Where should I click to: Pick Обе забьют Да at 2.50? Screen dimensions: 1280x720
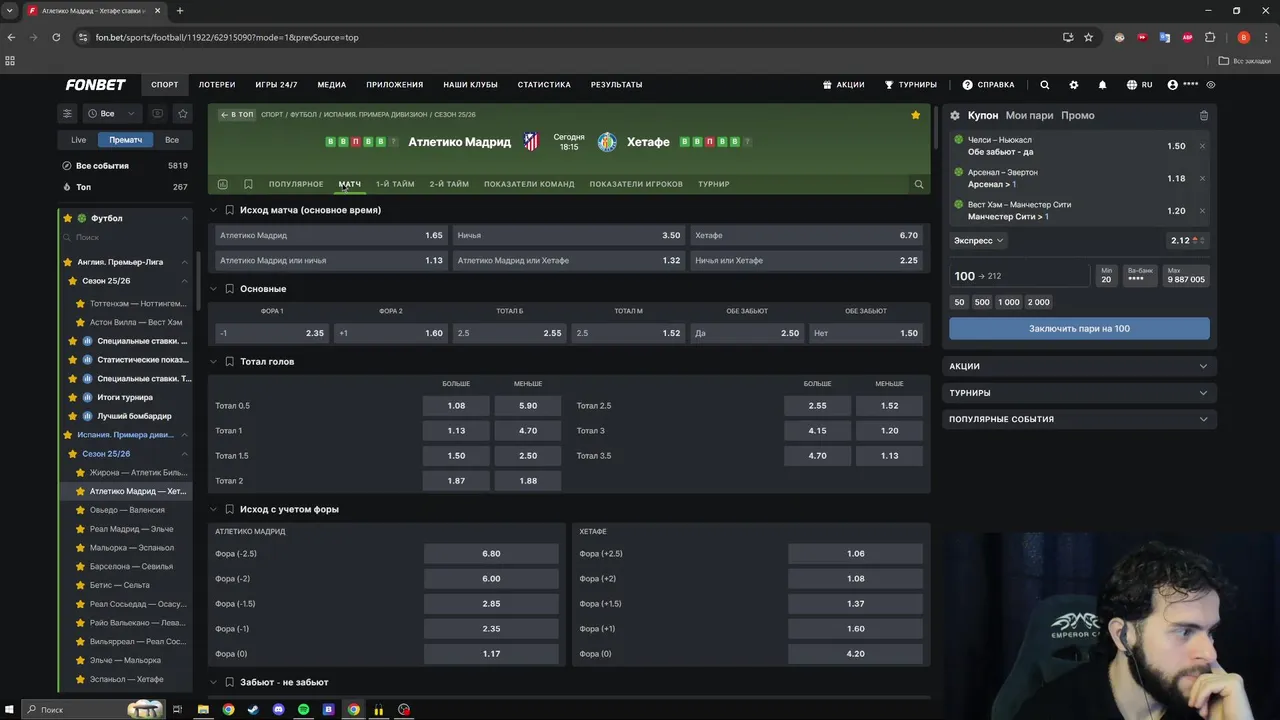tap(747, 333)
